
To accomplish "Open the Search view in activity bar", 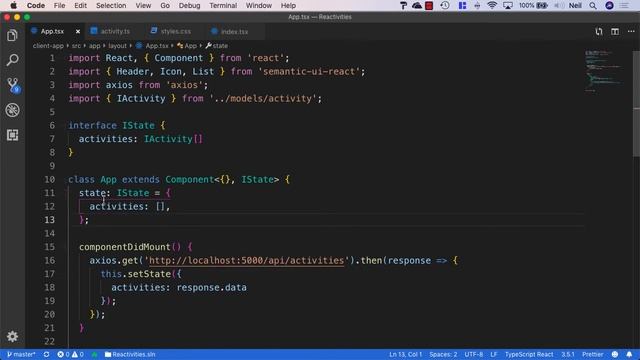I will tap(12, 60).
